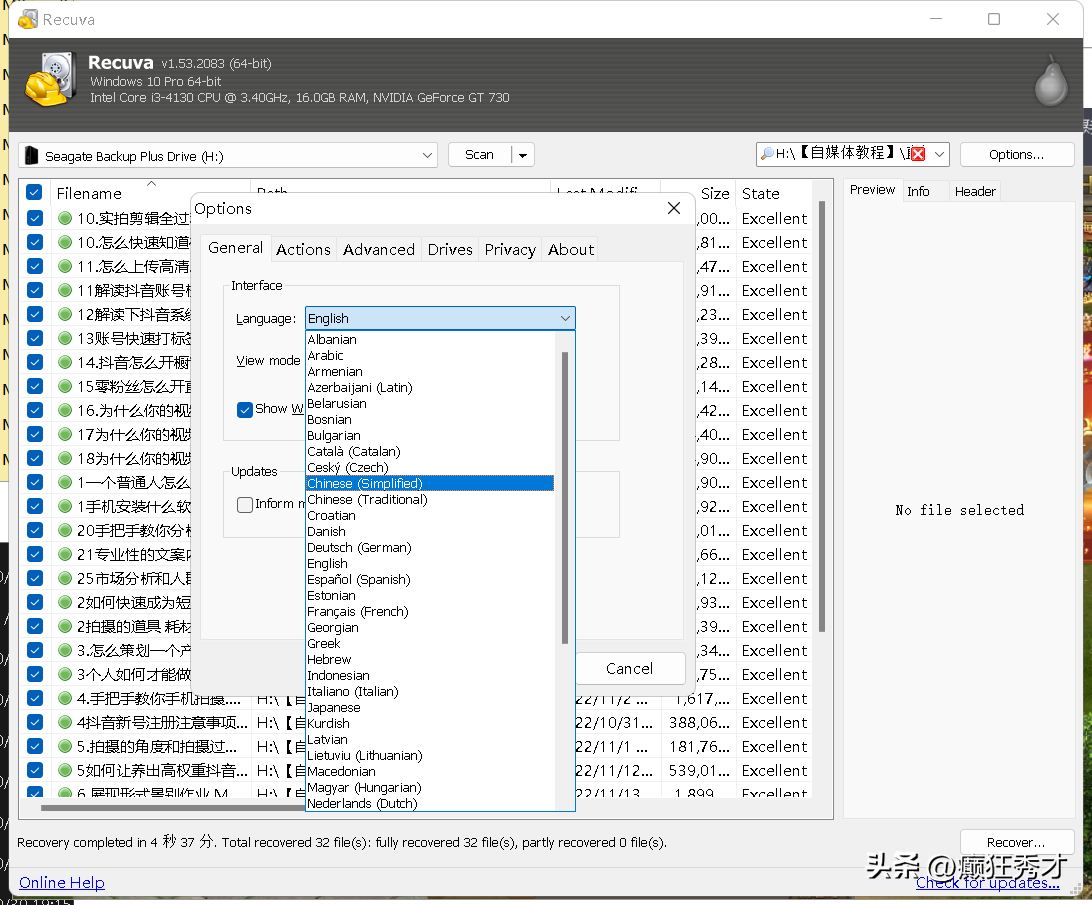Switch to the Preview panel tab

(x=872, y=189)
